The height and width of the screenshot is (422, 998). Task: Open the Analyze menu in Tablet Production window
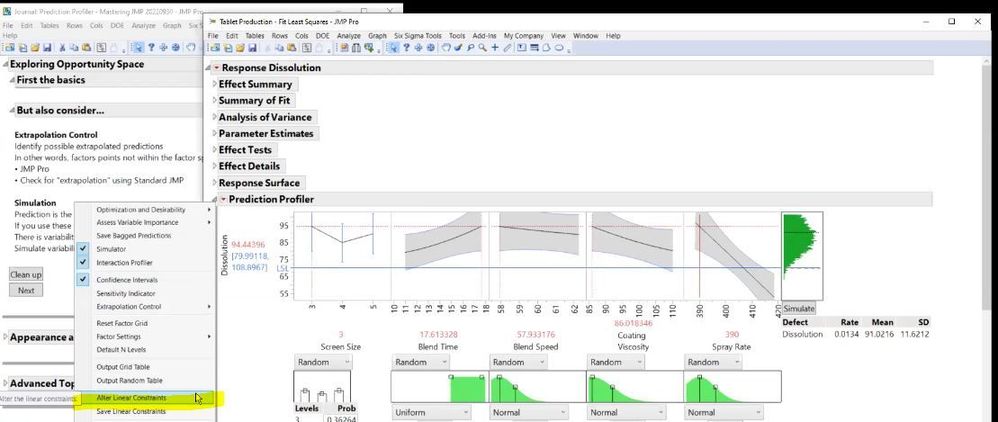(349, 36)
